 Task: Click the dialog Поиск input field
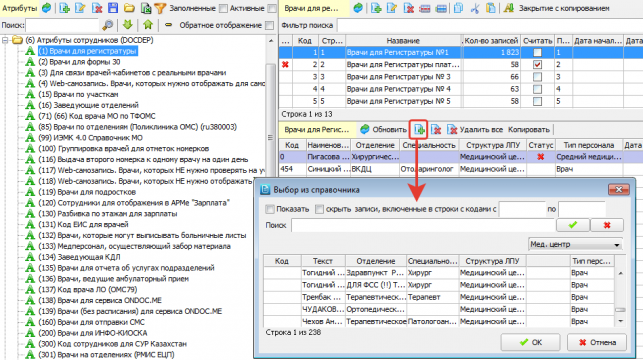click(x=423, y=225)
